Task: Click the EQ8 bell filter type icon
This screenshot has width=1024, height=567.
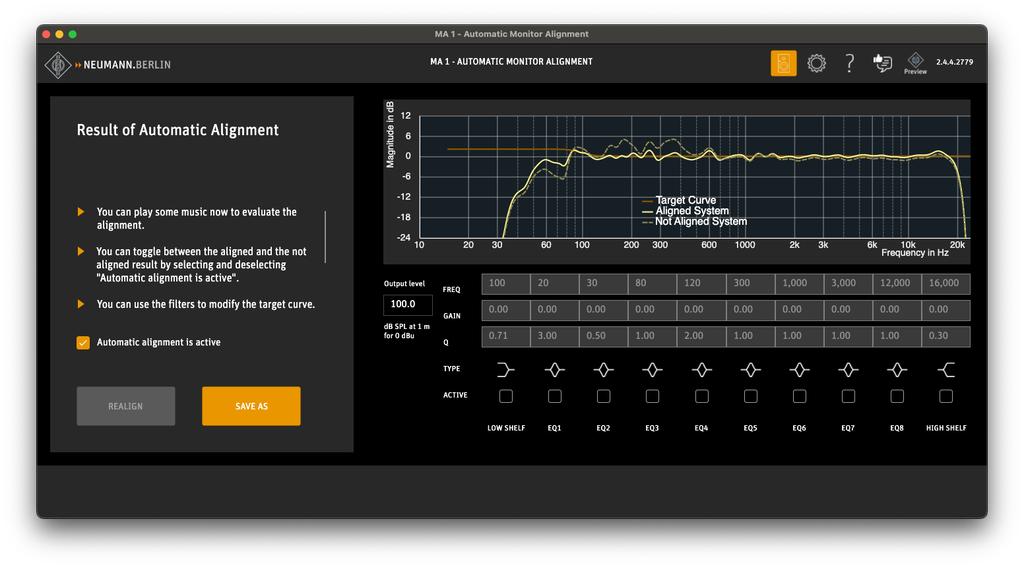Action: 897,370
